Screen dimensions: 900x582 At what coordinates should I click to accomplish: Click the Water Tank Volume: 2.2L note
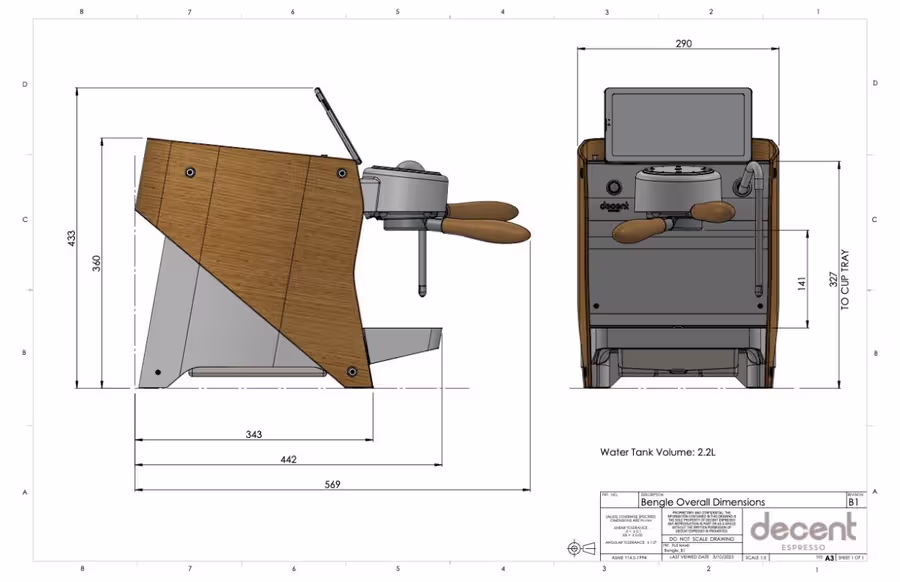pos(660,450)
